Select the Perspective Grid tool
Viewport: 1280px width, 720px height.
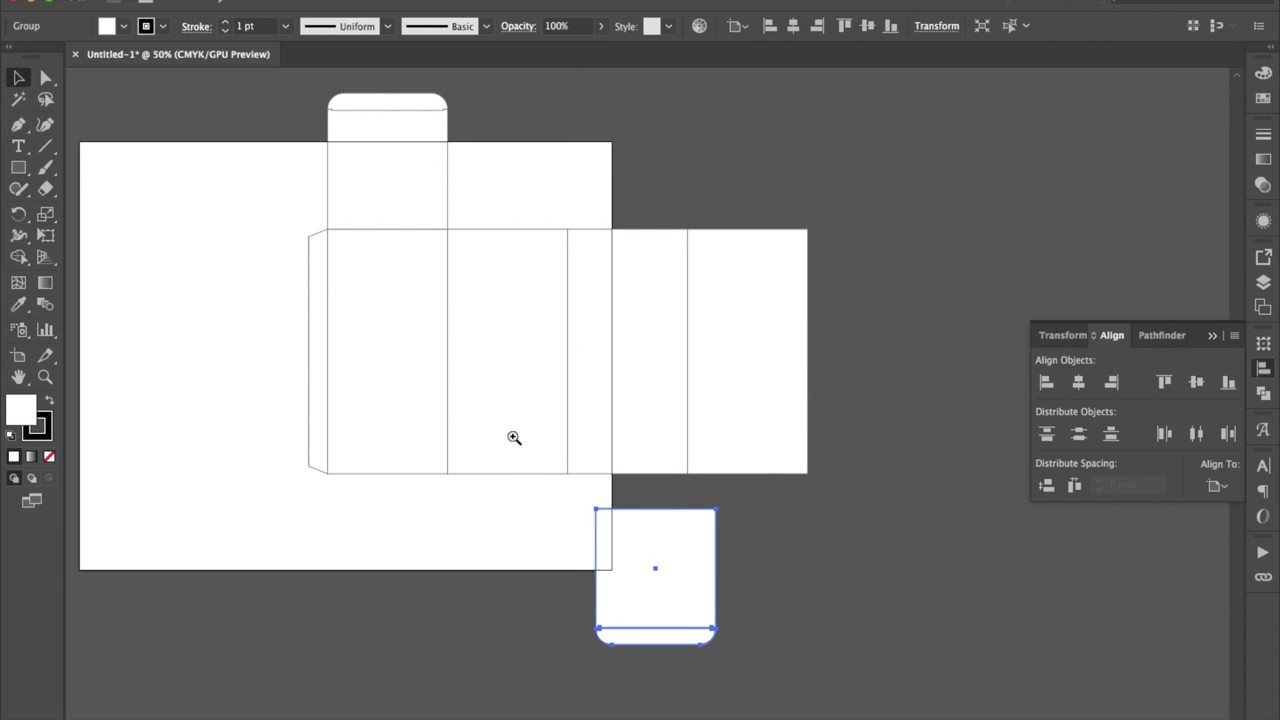(45, 257)
